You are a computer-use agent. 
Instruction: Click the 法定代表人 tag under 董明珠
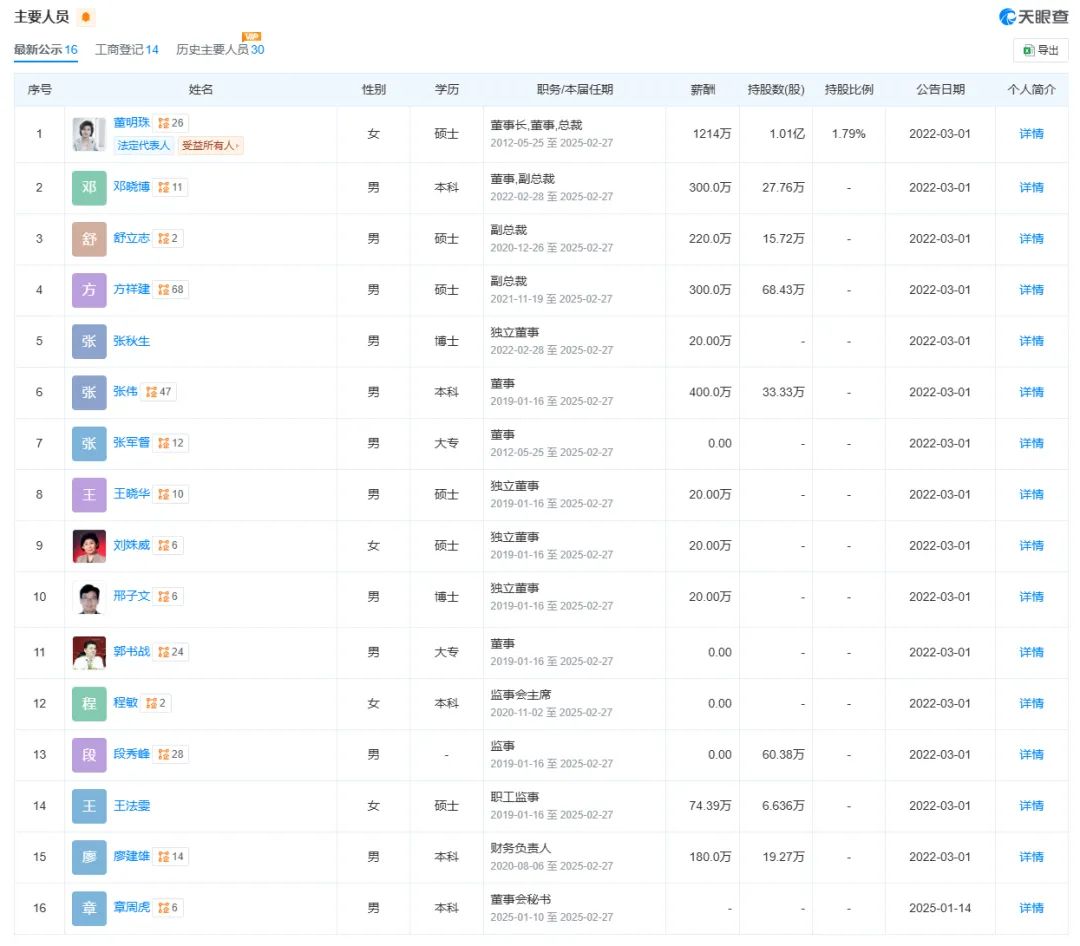[144, 146]
